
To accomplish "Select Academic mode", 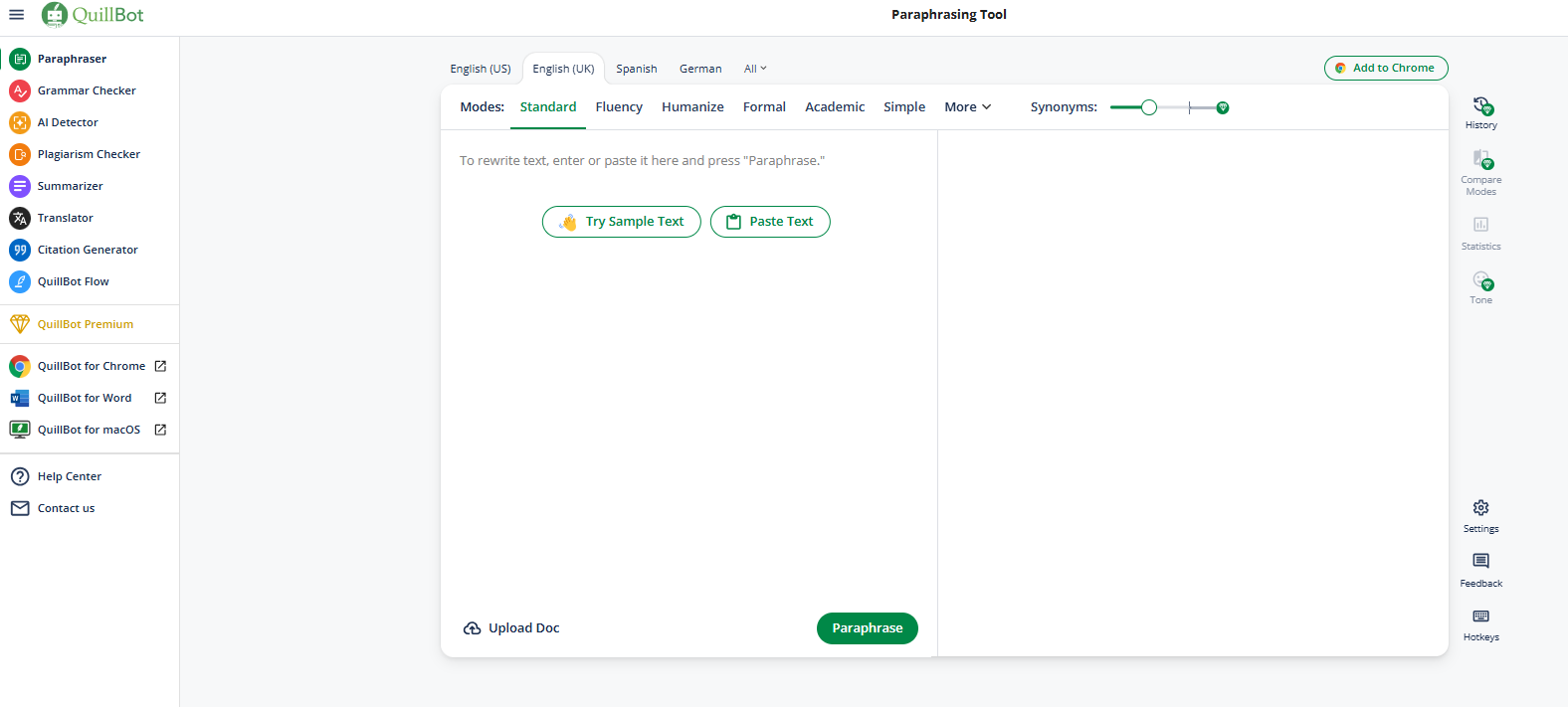I will [x=835, y=107].
